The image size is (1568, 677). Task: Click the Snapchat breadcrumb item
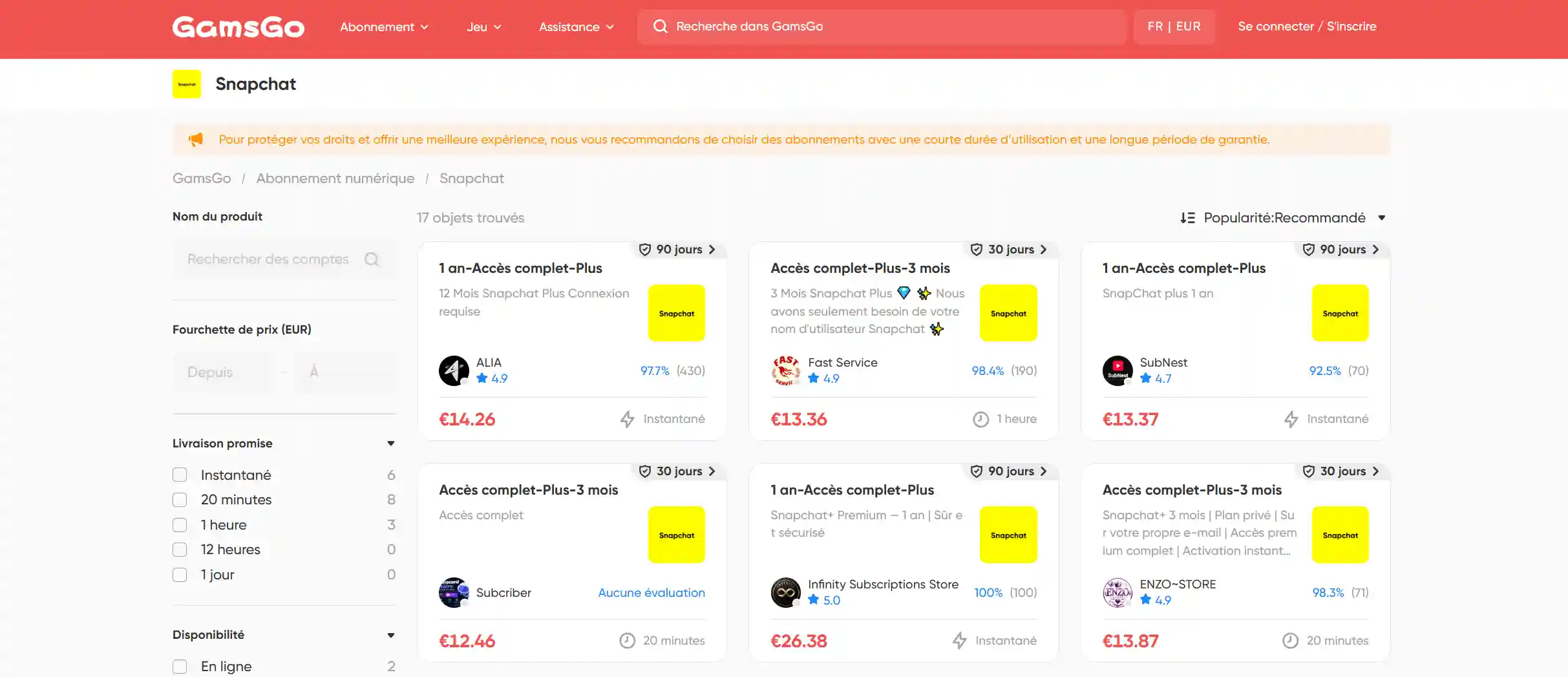coord(472,178)
